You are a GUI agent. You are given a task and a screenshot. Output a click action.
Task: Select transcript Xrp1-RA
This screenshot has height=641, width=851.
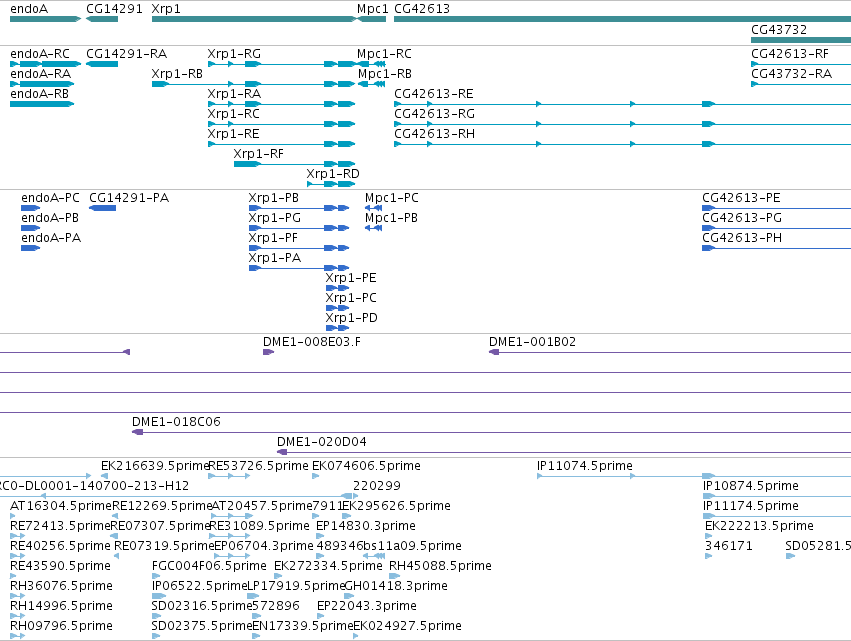click(282, 104)
